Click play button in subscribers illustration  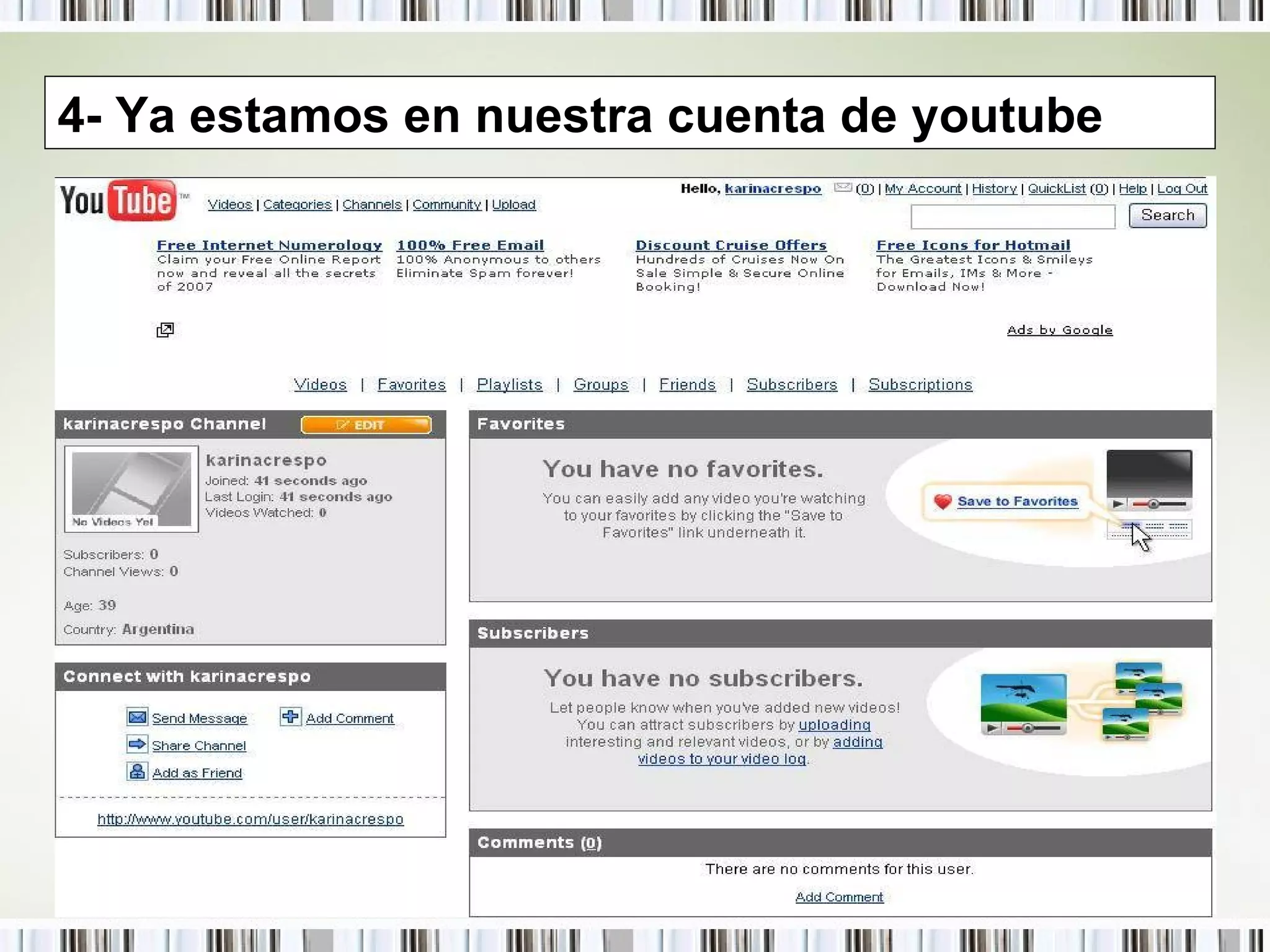[x=992, y=728]
